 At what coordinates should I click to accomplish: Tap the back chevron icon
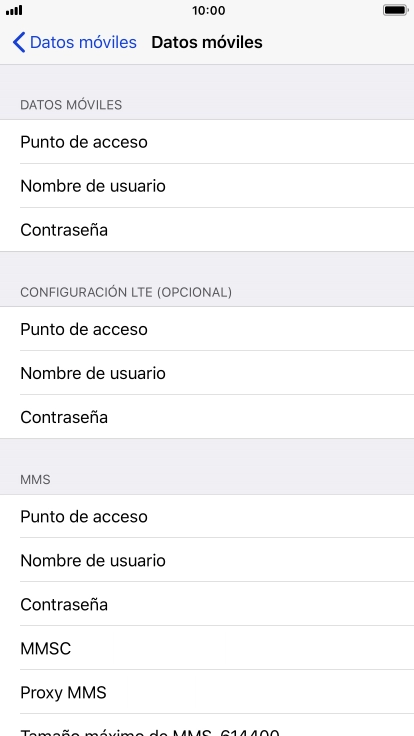coord(19,42)
